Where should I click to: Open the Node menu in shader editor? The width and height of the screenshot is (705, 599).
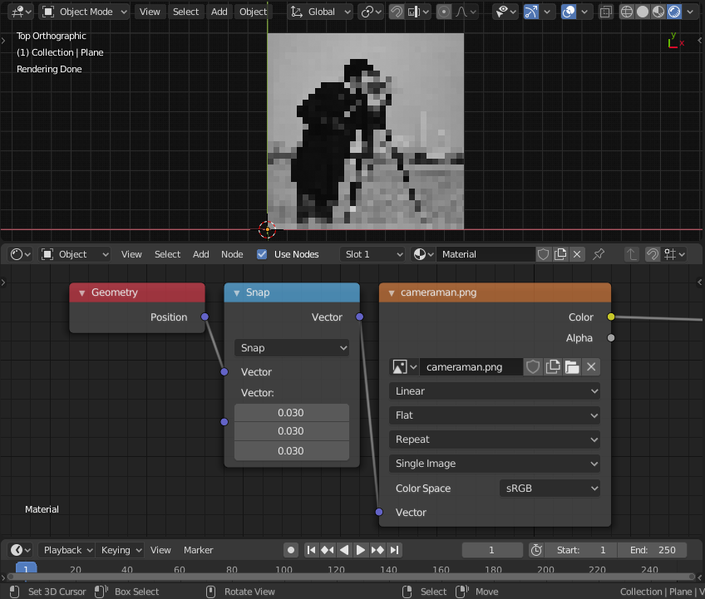(x=231, y=255)
